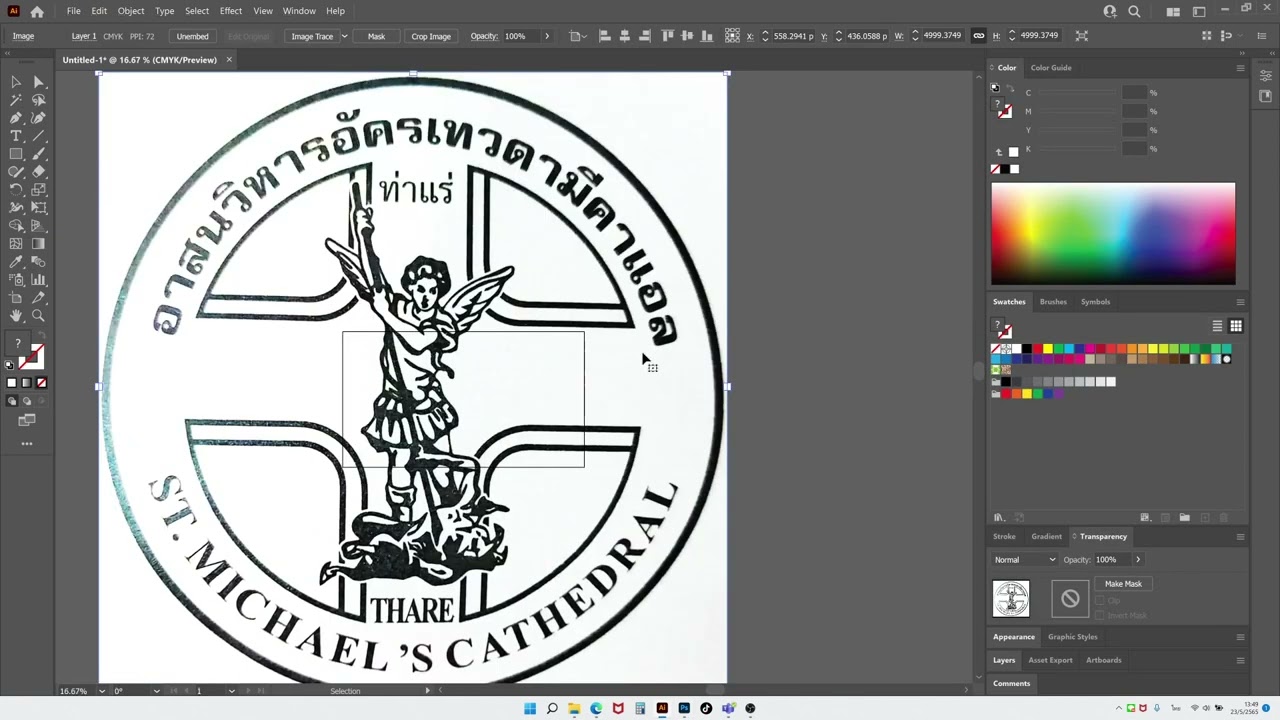Screen dimensions: 1280x720
Task: Switch to the Symbols tab
Action: pyautogui.click(x=1095, y=302)
